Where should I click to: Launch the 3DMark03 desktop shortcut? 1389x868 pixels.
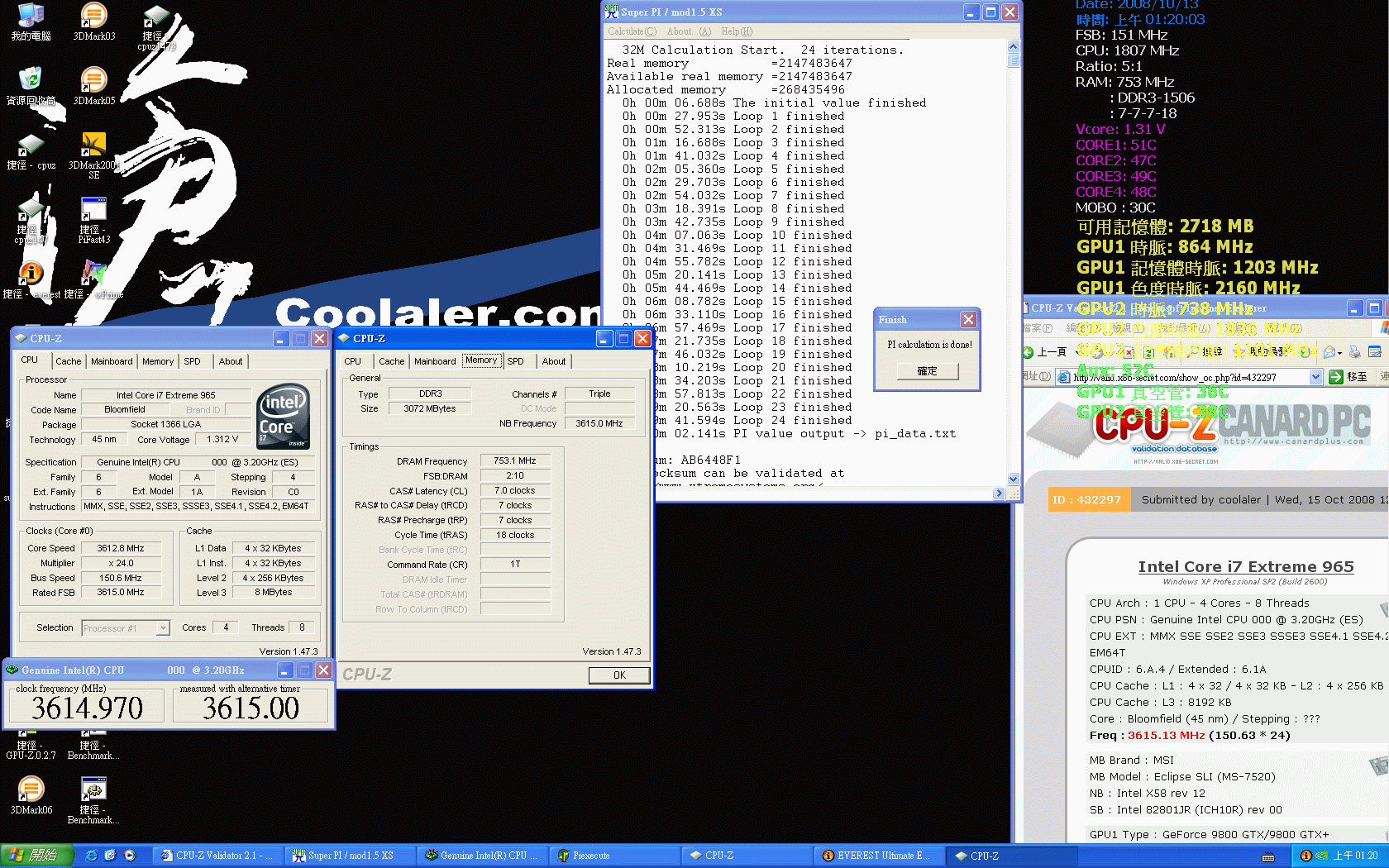[x=94, y=21]
